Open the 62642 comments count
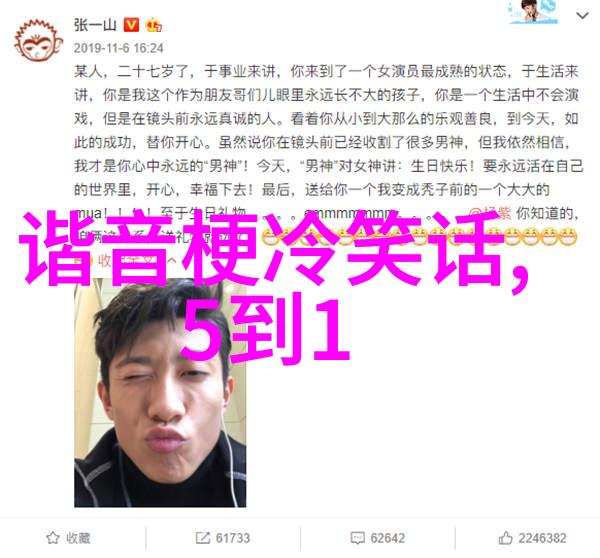 (388, 538)
